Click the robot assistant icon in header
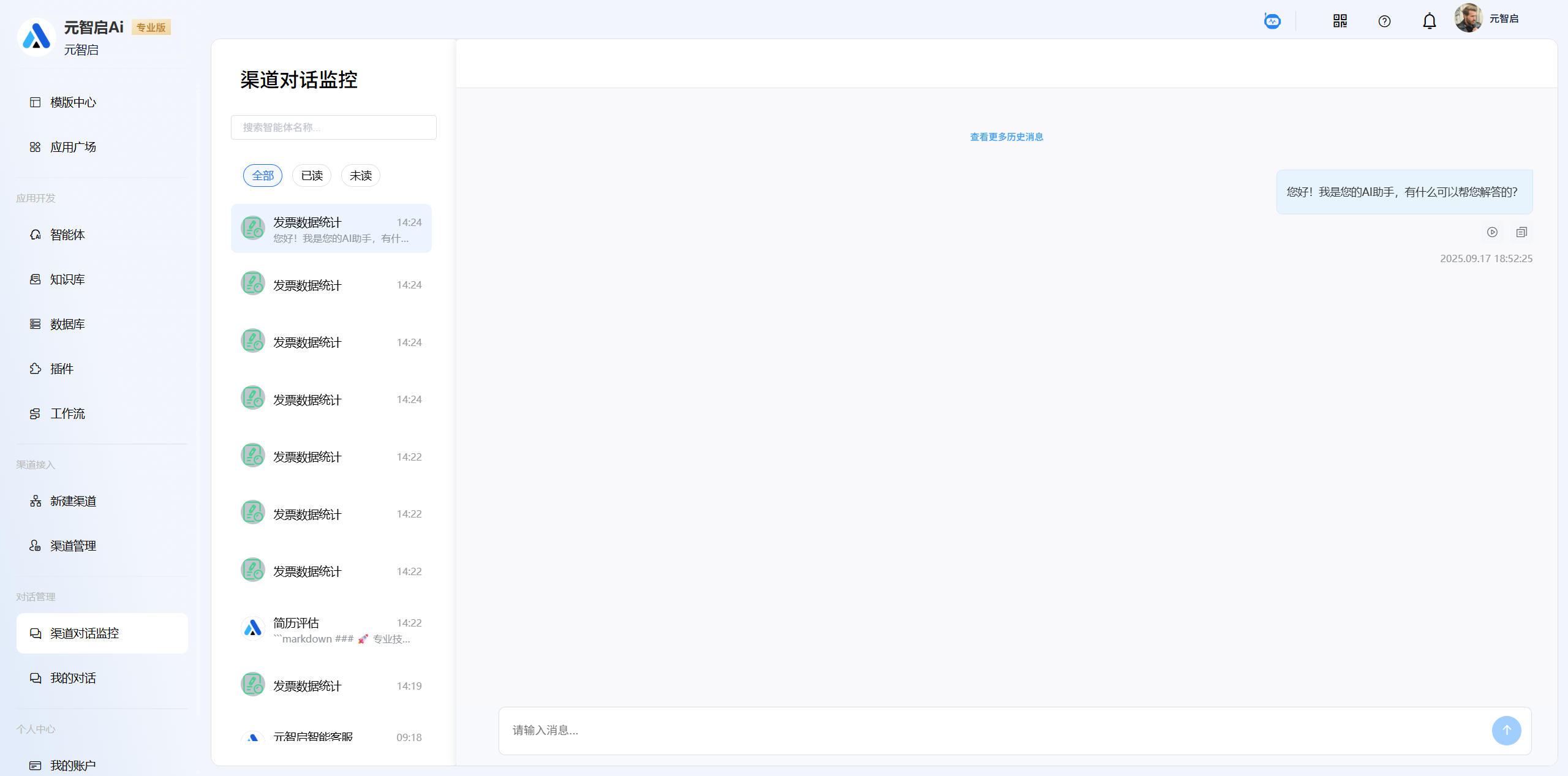Viewport: 1568px width, 776px height. pyautogui.click(x=1272, y=21)
